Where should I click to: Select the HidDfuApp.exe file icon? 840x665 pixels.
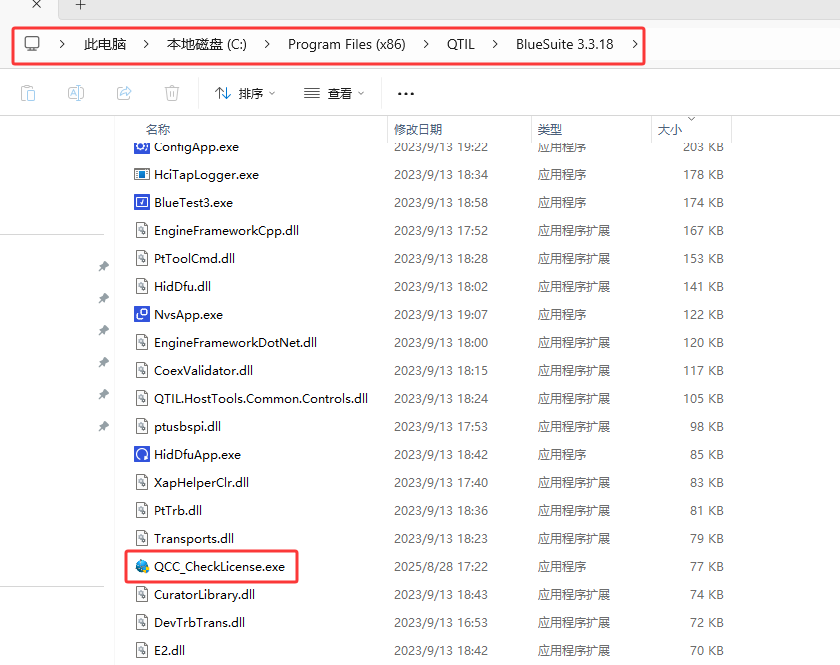click(x=141, y=454)
